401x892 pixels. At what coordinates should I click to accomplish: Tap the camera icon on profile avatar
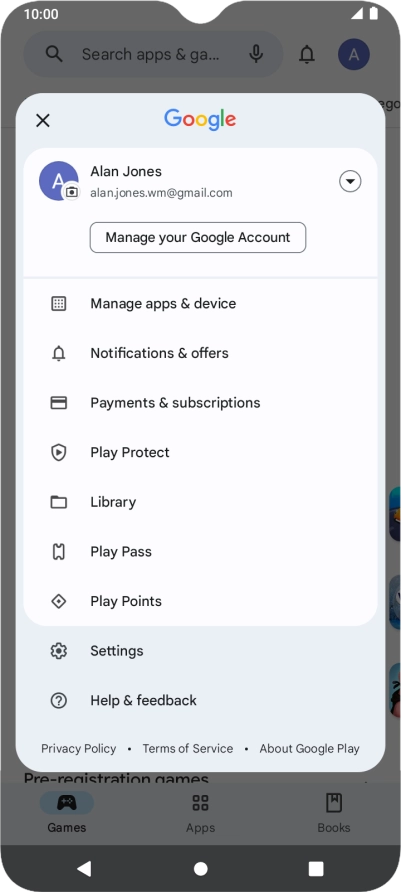(71, 192)
